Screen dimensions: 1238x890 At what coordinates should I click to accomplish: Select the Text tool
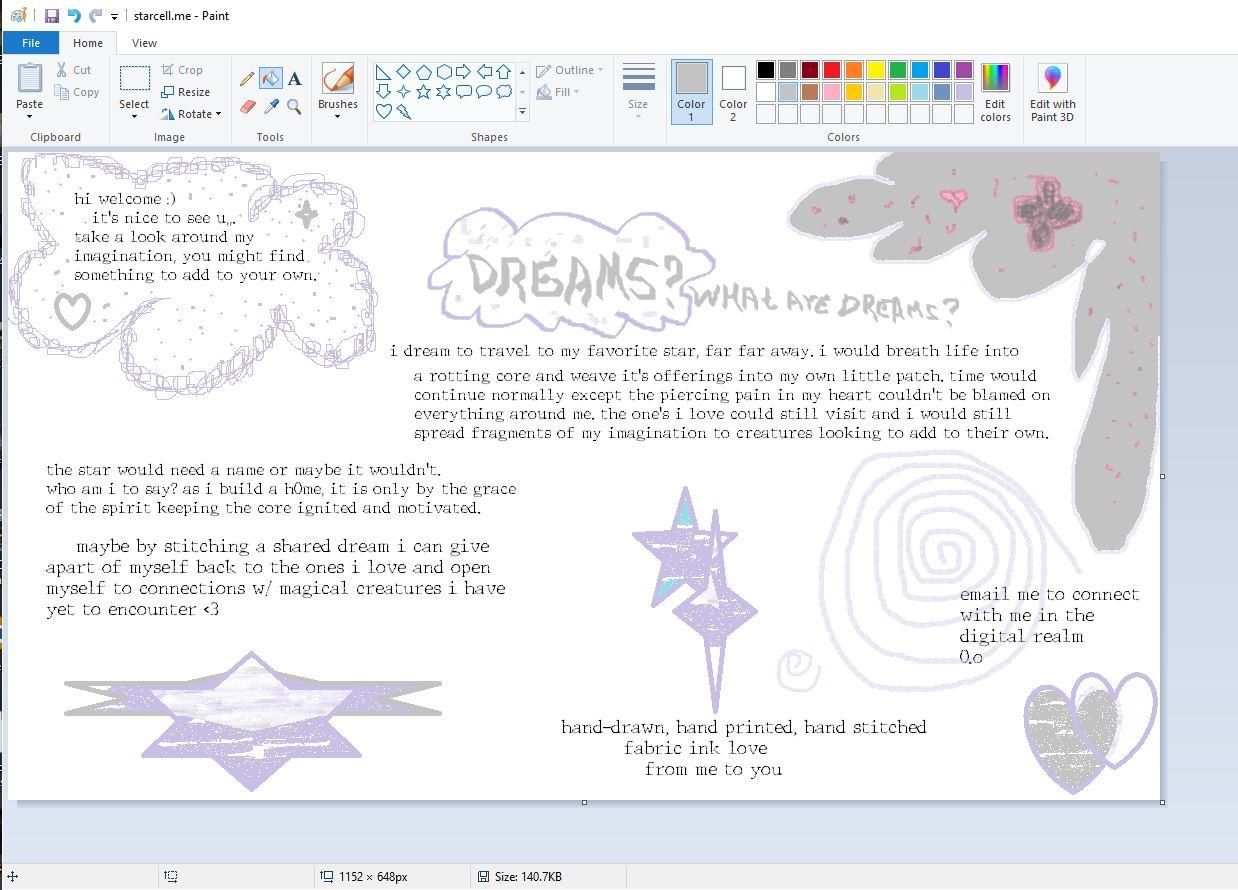coord(295,78)
